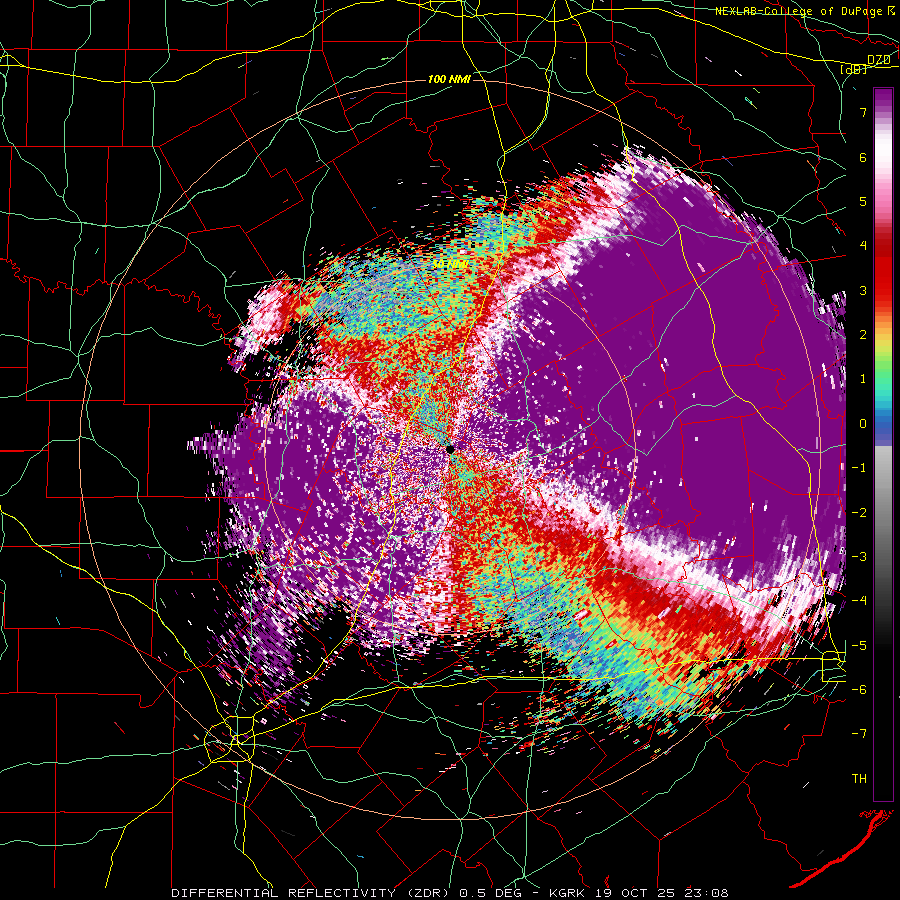This screenshot has width=900, height=900.
Task: Click the -7 value on the color scale
Action: point(859,734)
